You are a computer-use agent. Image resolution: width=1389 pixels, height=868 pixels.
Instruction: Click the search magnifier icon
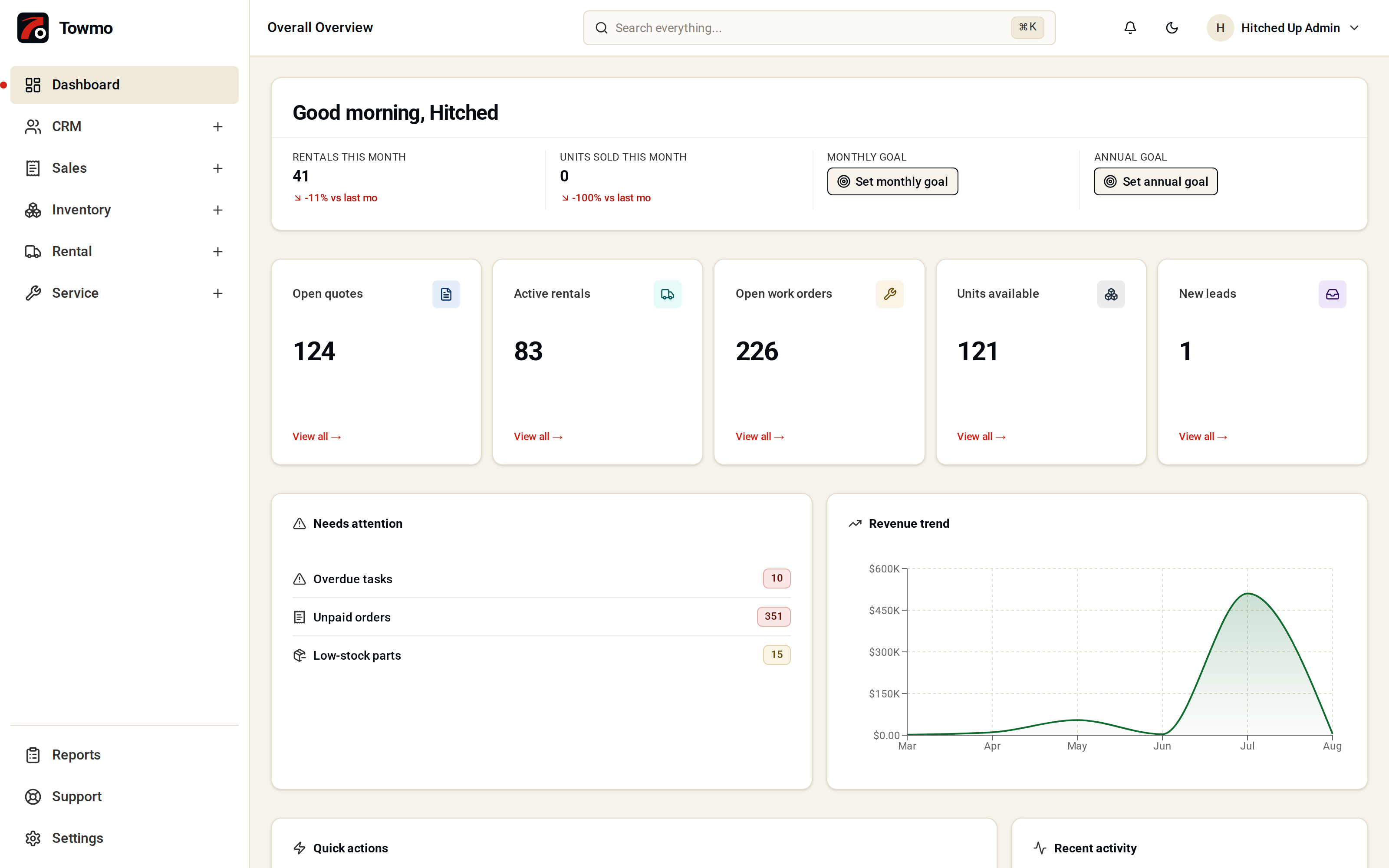click(x=601, y=27)
